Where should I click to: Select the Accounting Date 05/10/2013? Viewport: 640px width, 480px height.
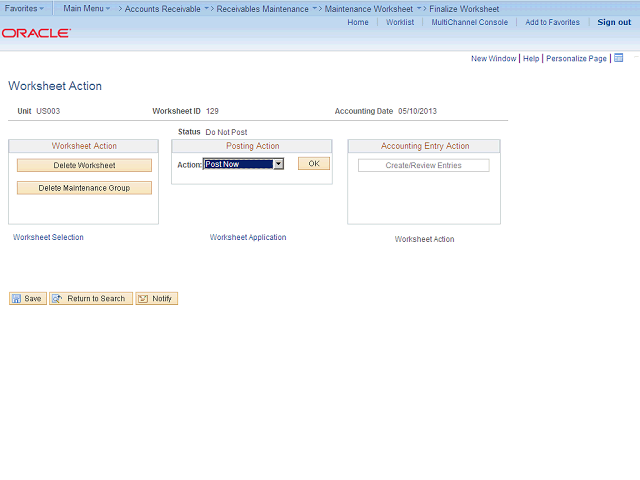(417, 111)
